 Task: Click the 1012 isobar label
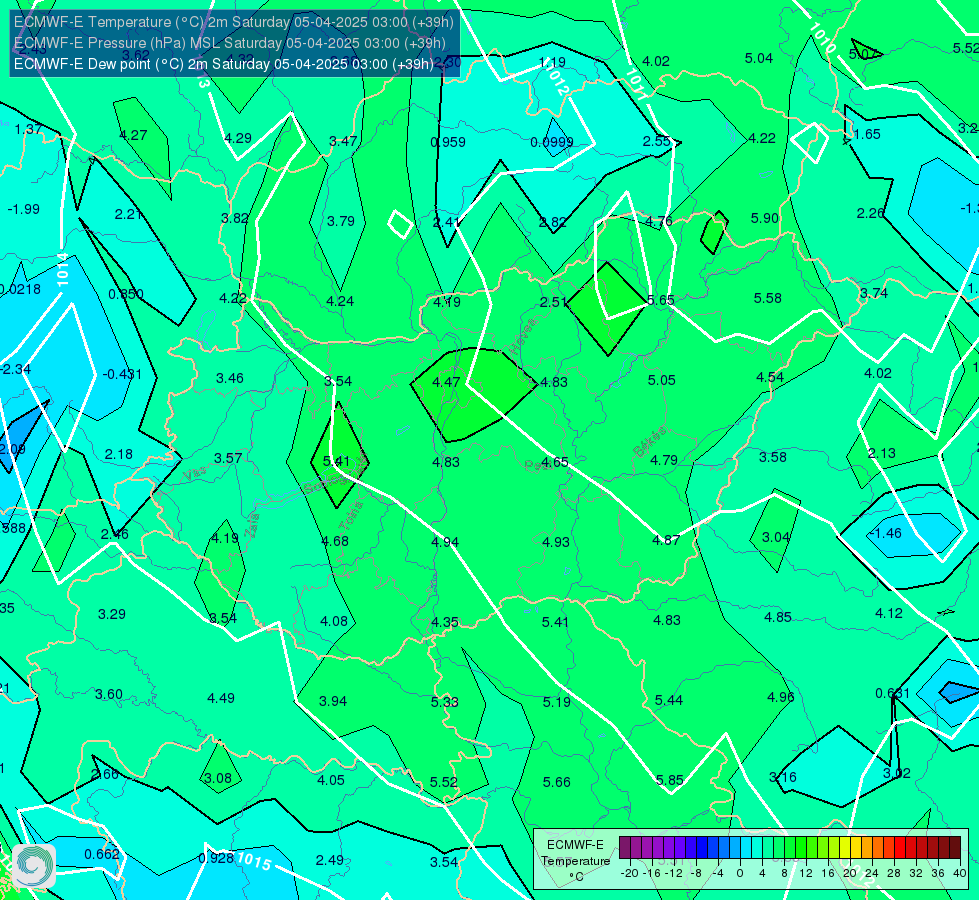coord(557,81)
